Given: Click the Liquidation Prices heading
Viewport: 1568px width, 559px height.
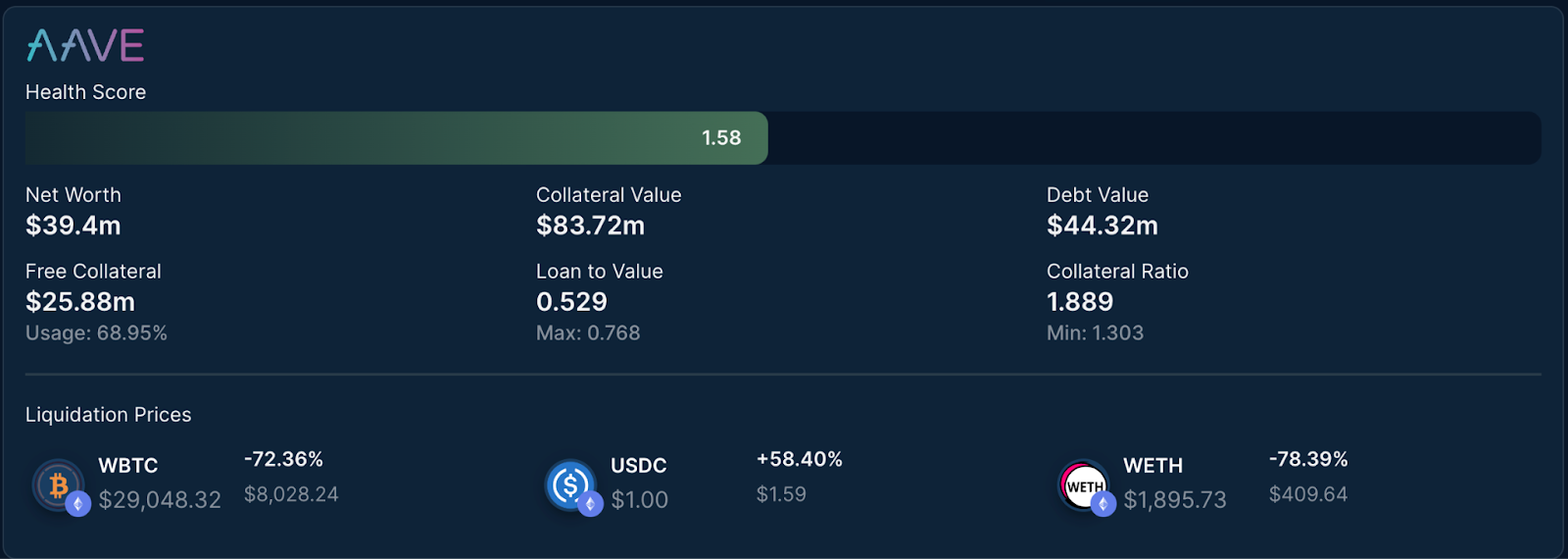Looking at the screenshot, I should [x=108, y=415].
